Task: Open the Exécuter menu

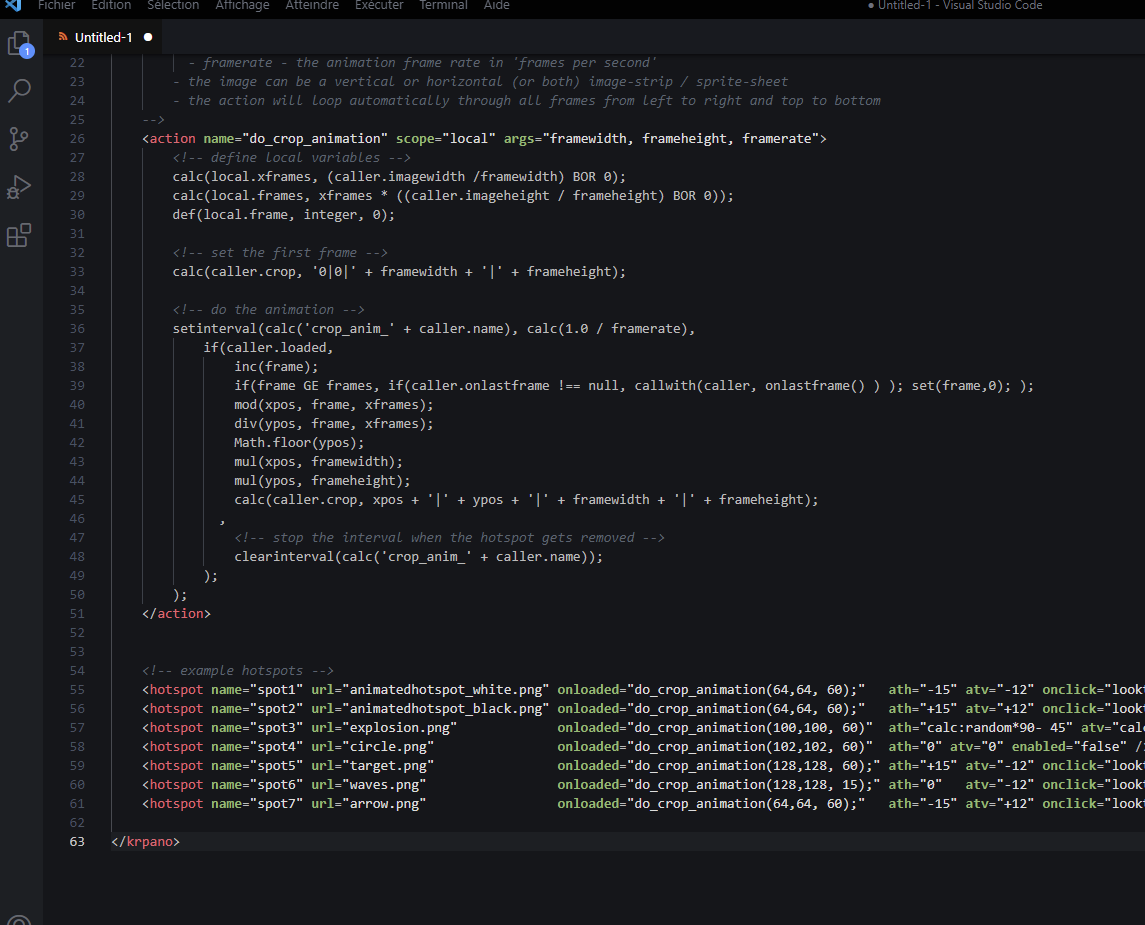Action: 379,5
